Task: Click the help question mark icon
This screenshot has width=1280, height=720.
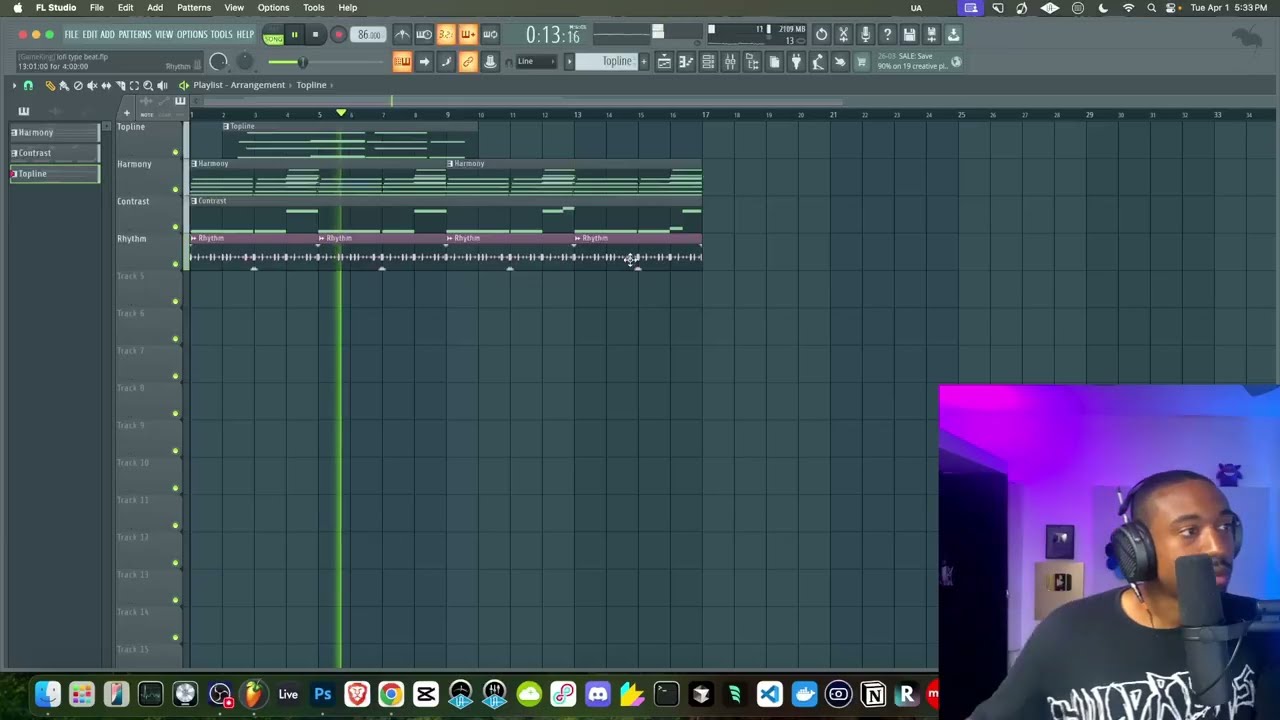Action: pos(887,35)
